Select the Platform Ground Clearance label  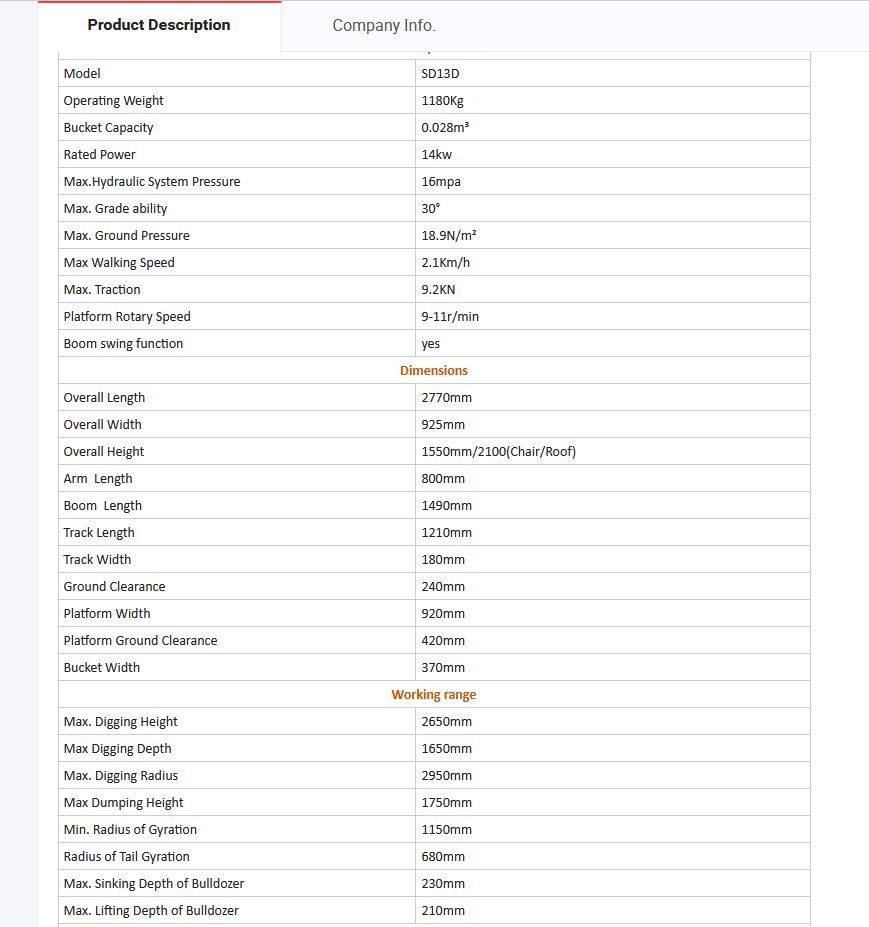coord(140,640)
